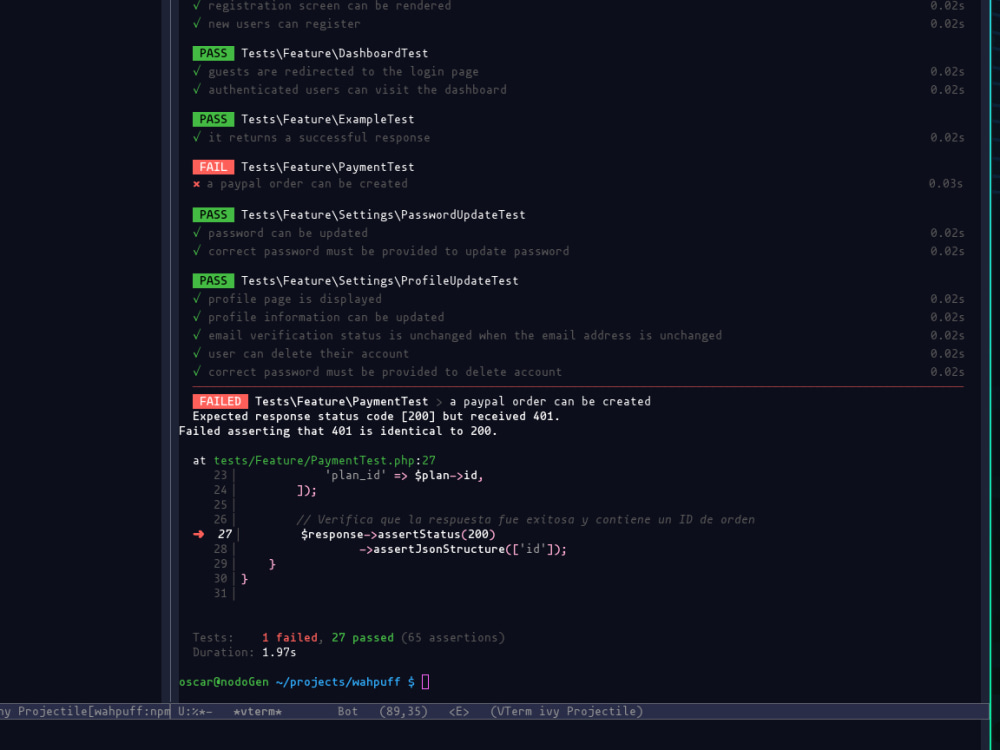Click the PASS badge next to ProfileUpdateTest
This screenshot has width=1000, height=750.
click(x=213, y=281)
